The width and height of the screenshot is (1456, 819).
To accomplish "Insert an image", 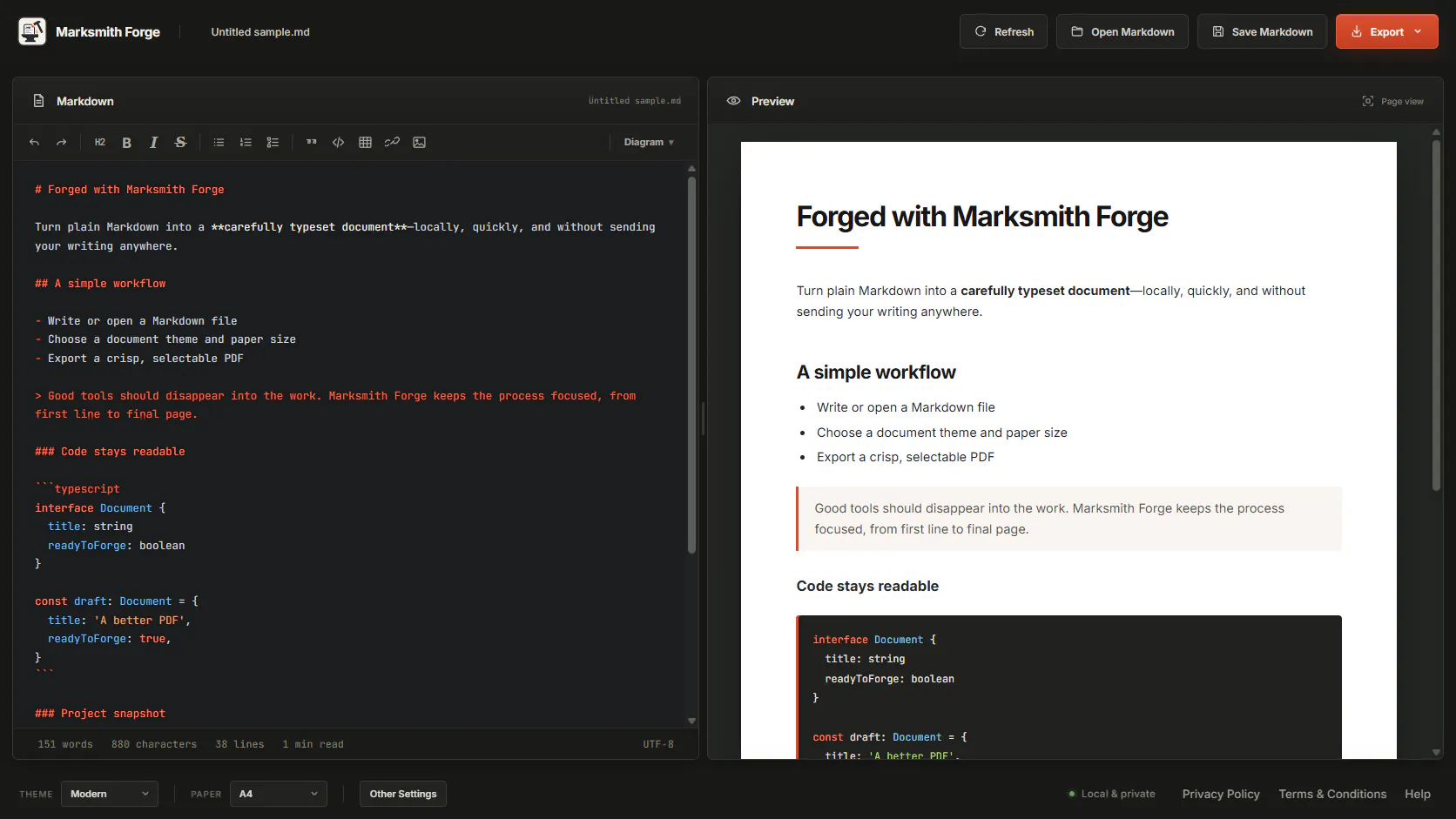I will [420, 142].
